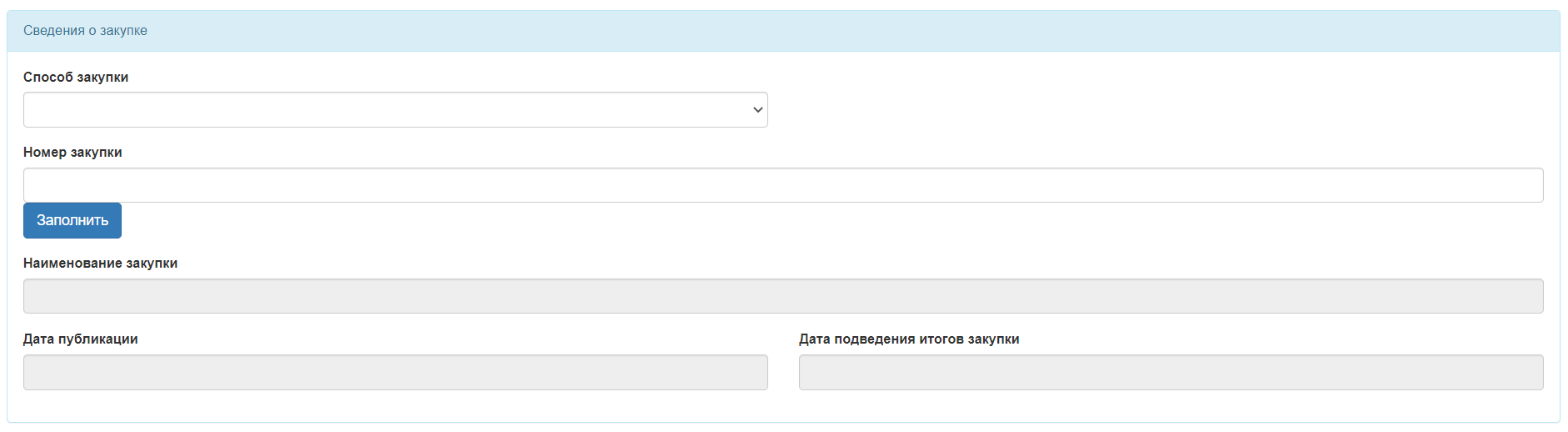Click empty header bar right of Сведения о закупке
This screenshot has width=1568, height=432.
pyautogui.click(x=850, y=31)
